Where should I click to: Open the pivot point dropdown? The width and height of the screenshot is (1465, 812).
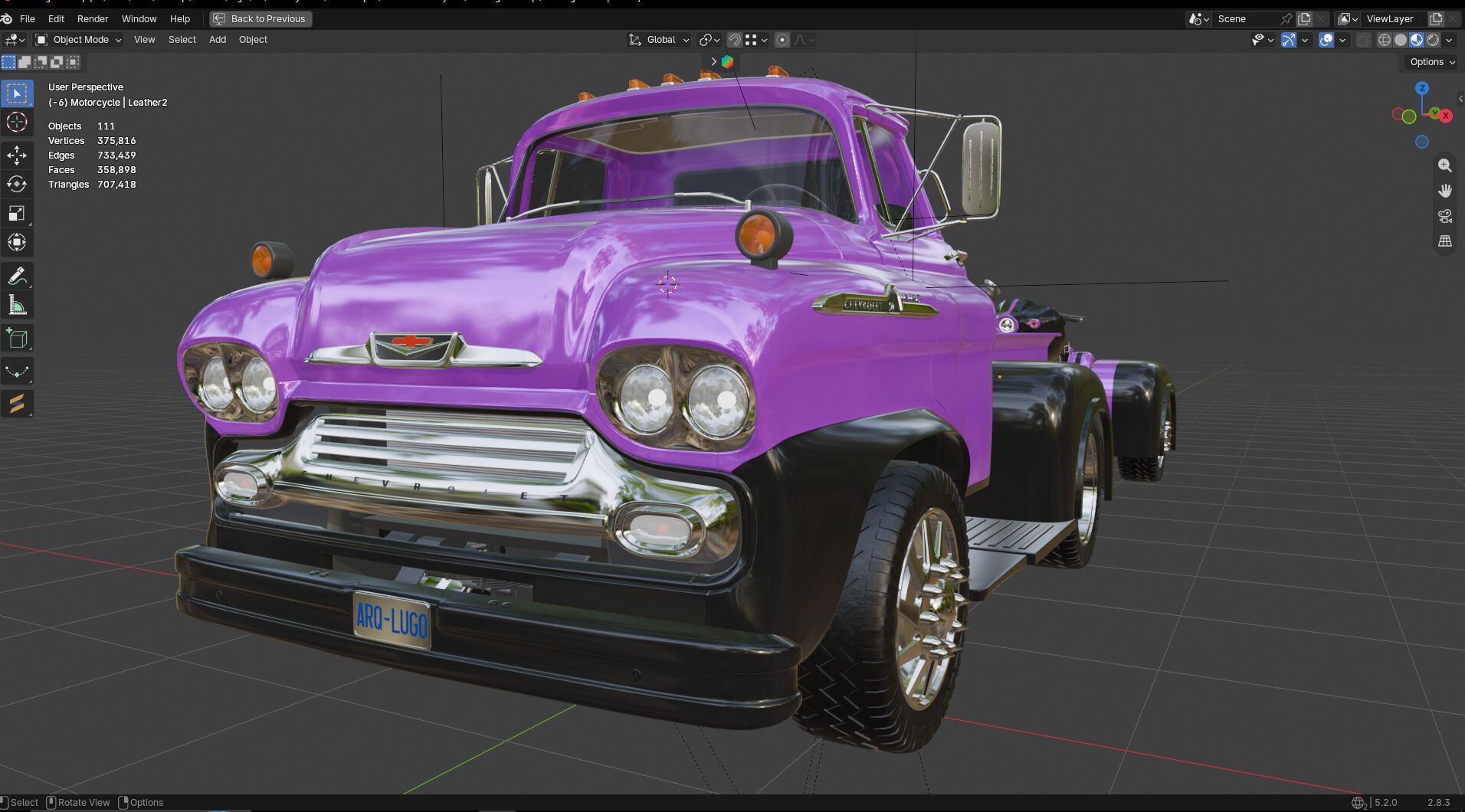(x=710, y=40)
